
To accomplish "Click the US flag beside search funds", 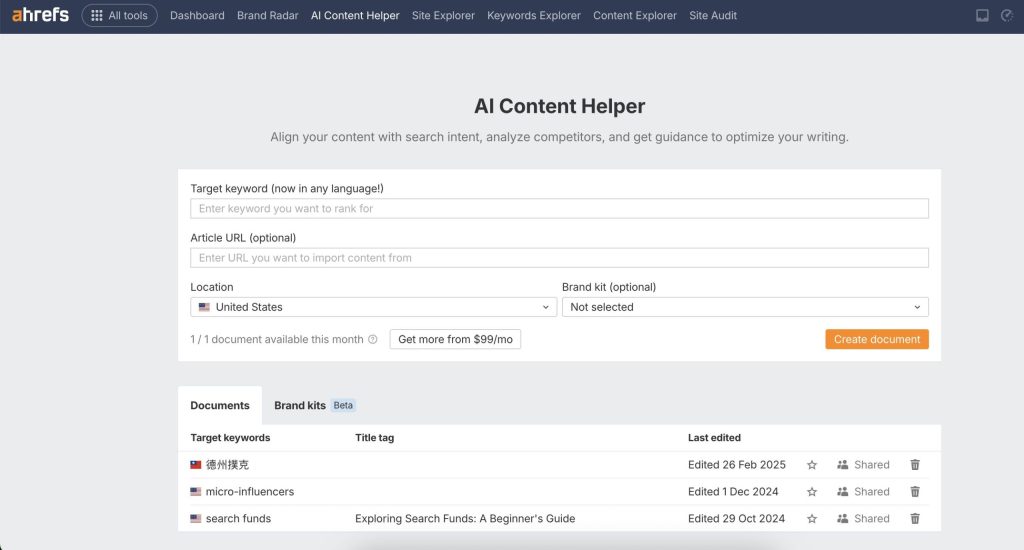I will 196,519.
